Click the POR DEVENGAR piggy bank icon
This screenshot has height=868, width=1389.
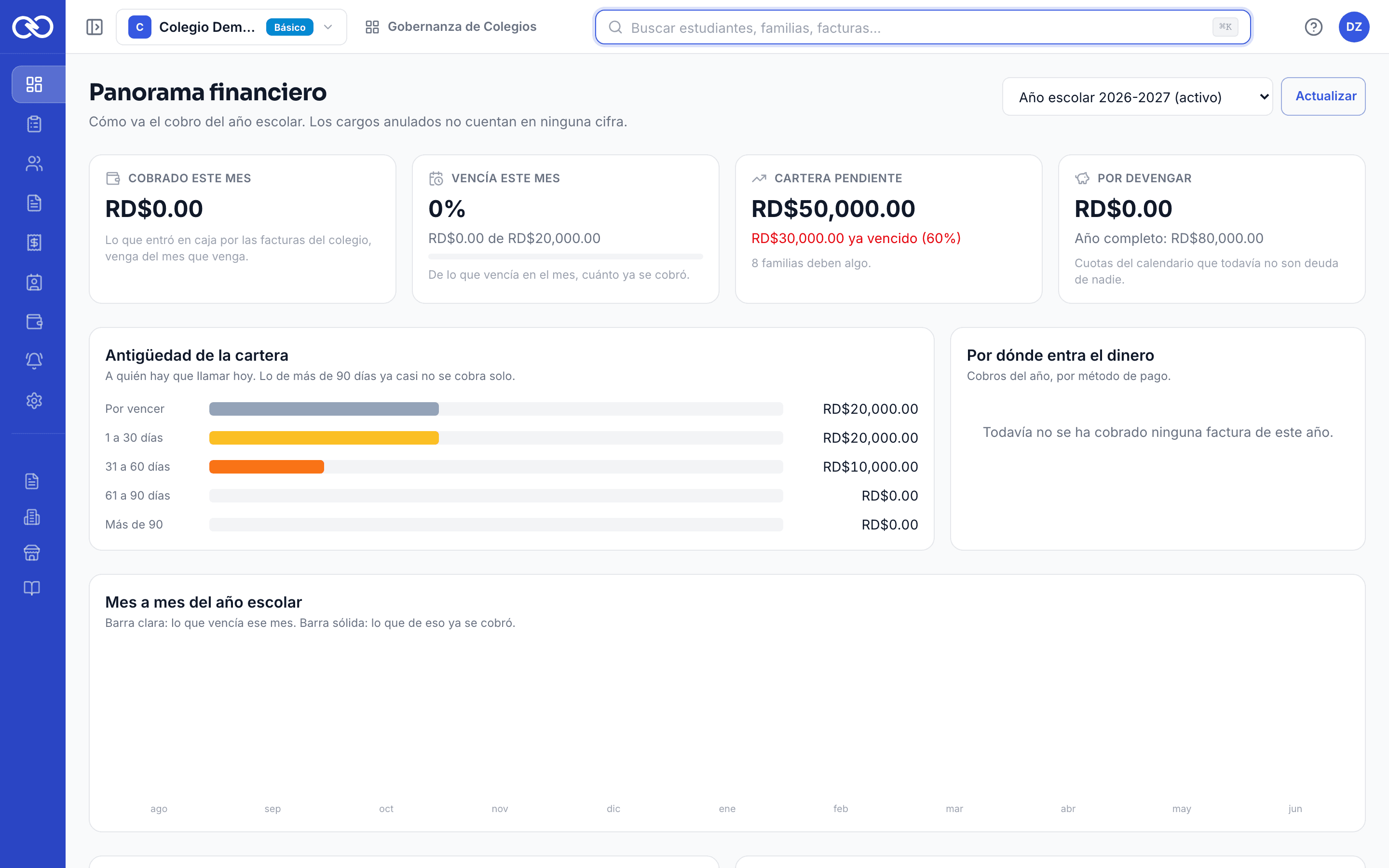click(1082, 178)
